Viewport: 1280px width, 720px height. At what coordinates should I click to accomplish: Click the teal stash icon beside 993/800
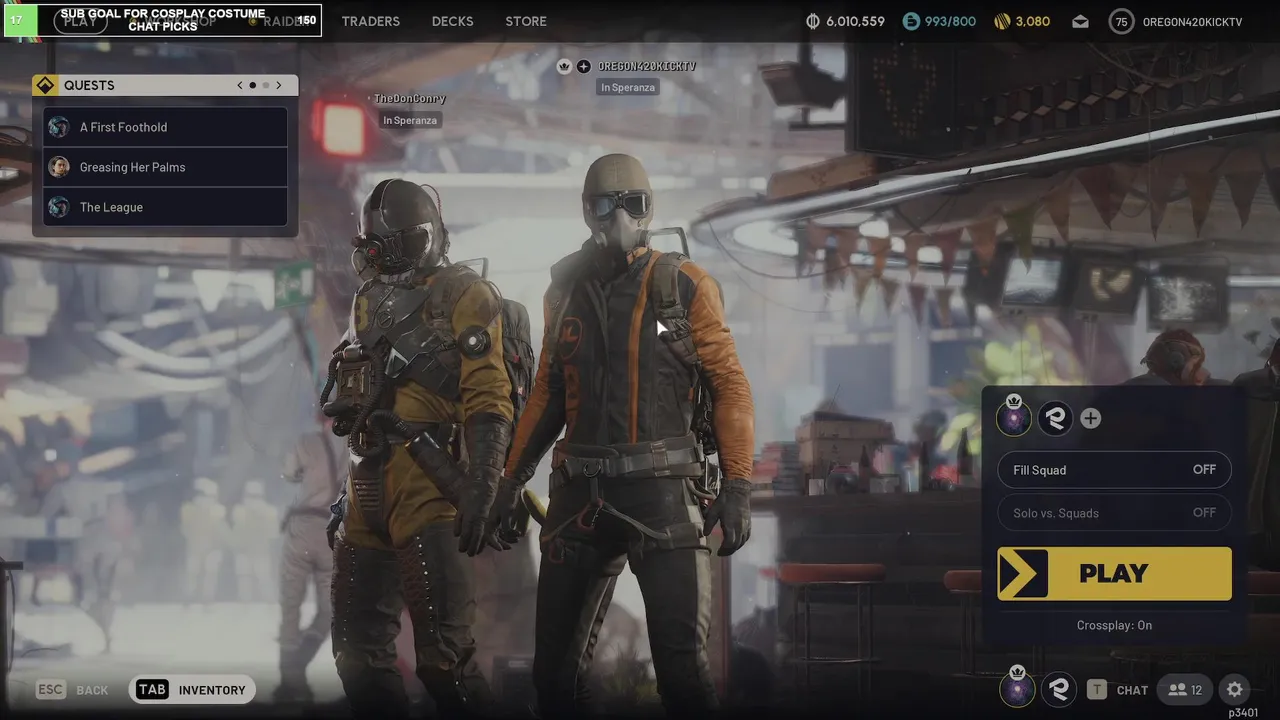coord(911,21)
